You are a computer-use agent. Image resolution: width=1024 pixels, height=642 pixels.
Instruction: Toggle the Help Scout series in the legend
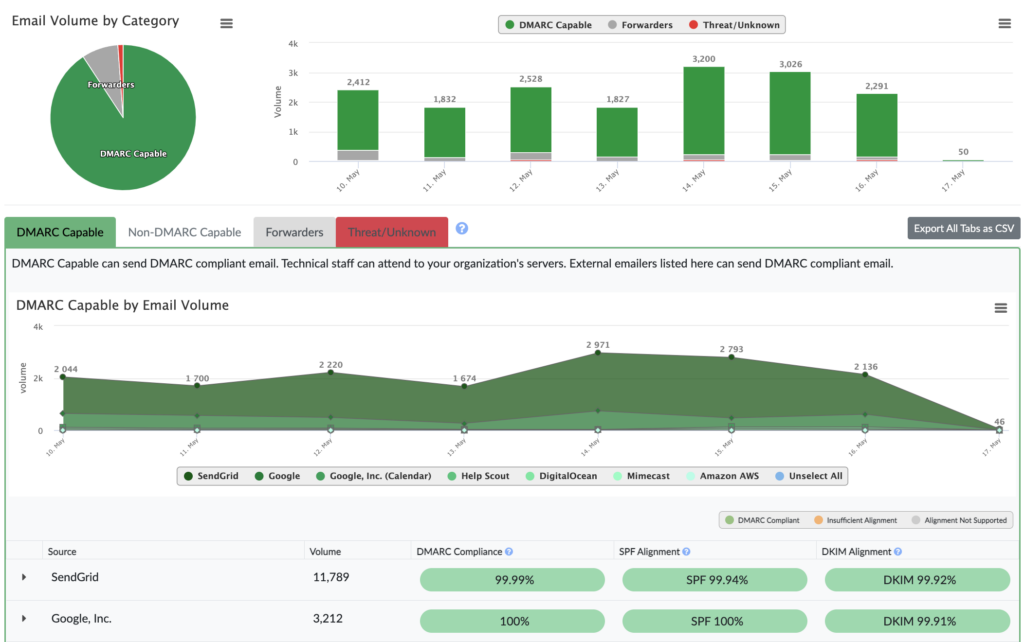pos(482,476)
